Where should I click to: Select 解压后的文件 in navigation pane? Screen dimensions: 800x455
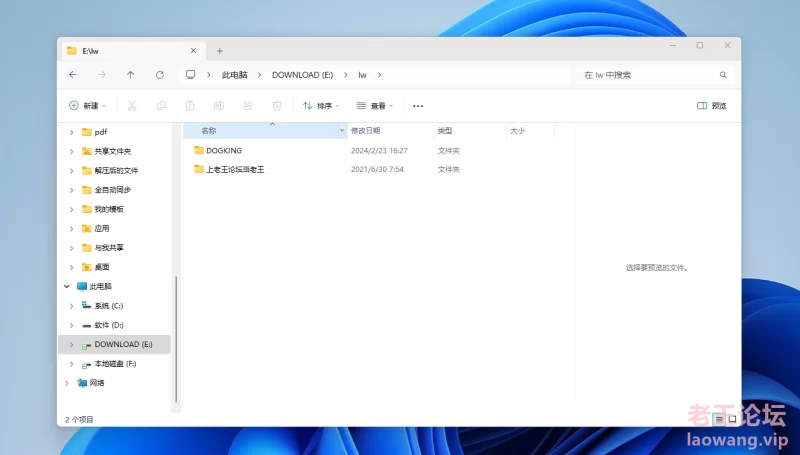point(116,171)
